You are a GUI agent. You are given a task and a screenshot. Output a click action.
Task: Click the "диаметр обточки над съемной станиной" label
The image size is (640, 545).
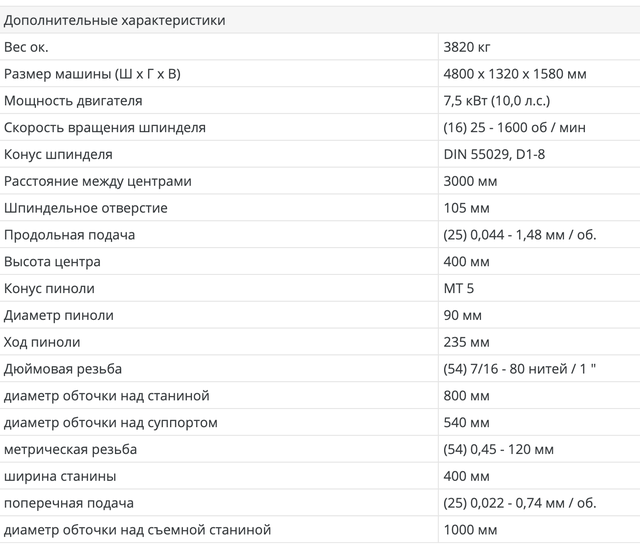[138, 530]
